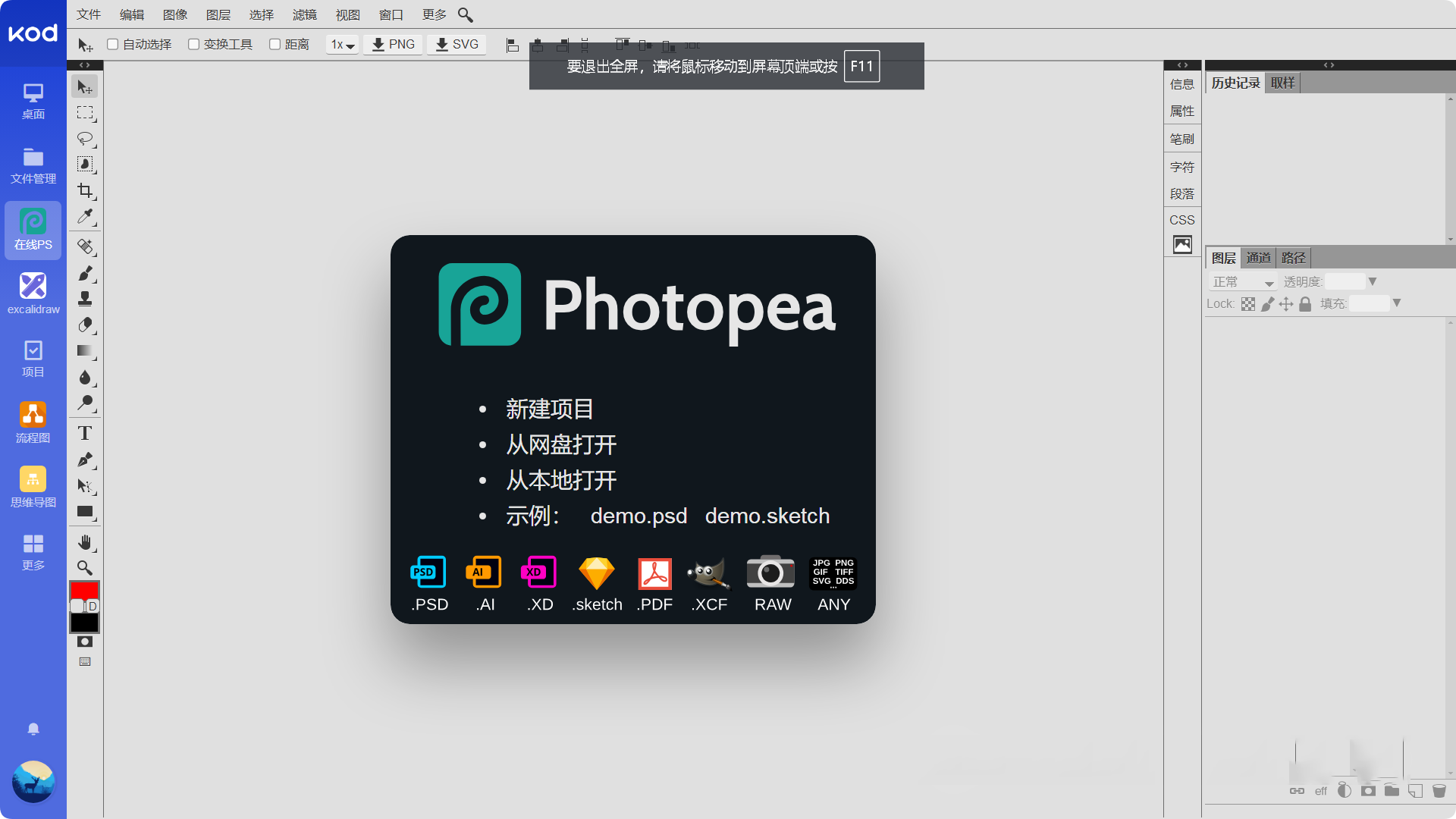This screenshot has height=819, width=1456.
Task: Enable the 自动选择 checkbox
Action: [112, 44]
